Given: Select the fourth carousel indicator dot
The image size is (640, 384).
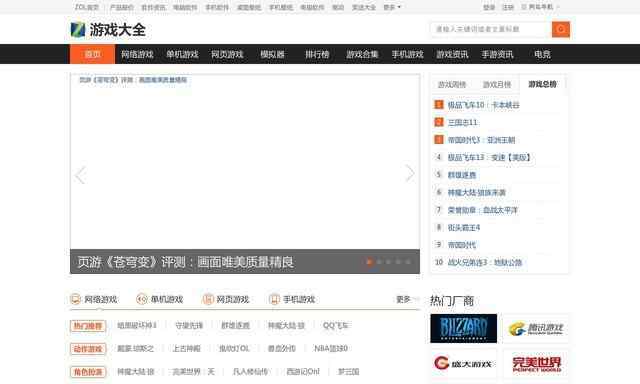Looking at the screenshot, I should click(398, 262).
